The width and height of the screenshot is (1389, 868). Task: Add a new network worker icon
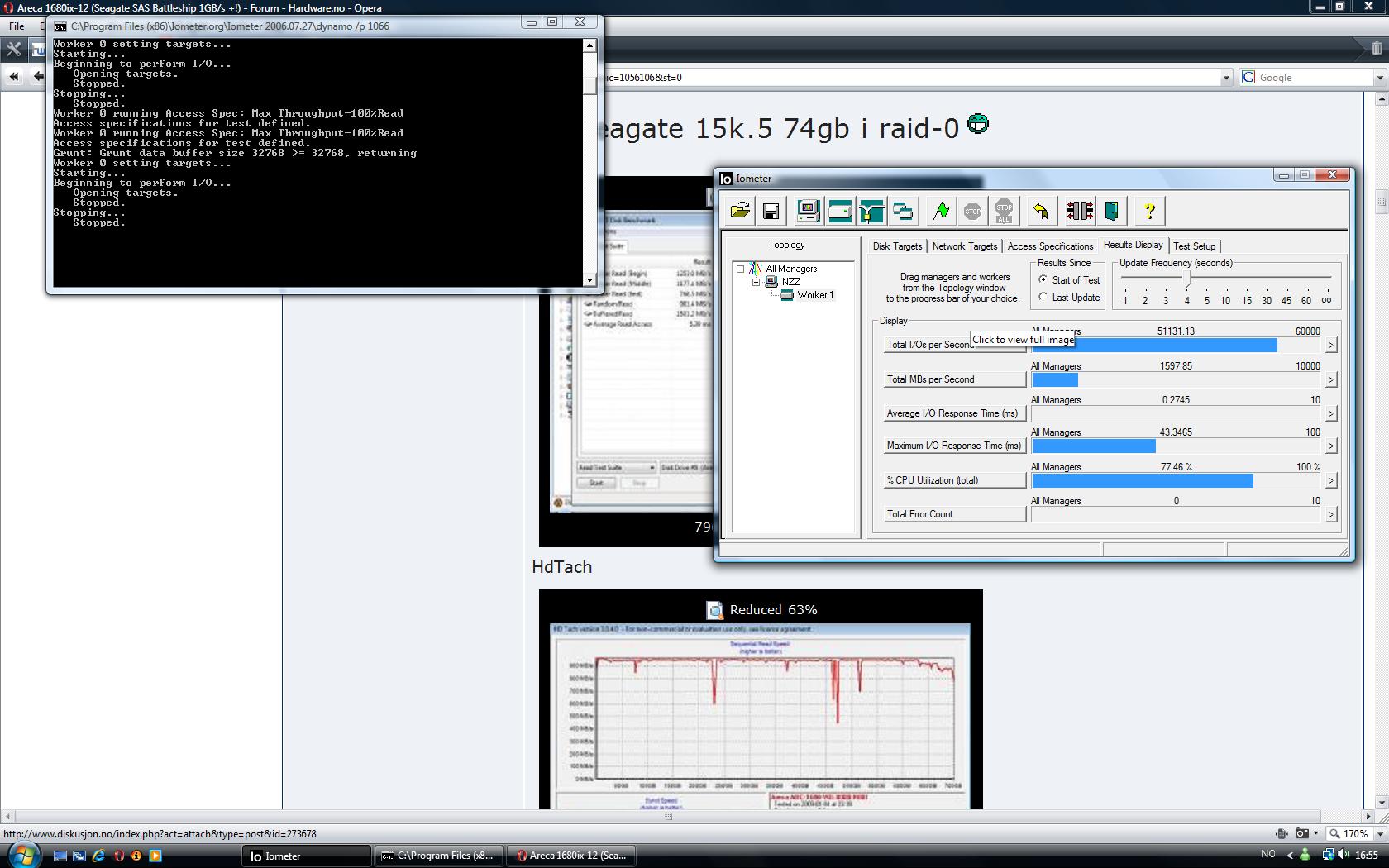coord(871,211)
